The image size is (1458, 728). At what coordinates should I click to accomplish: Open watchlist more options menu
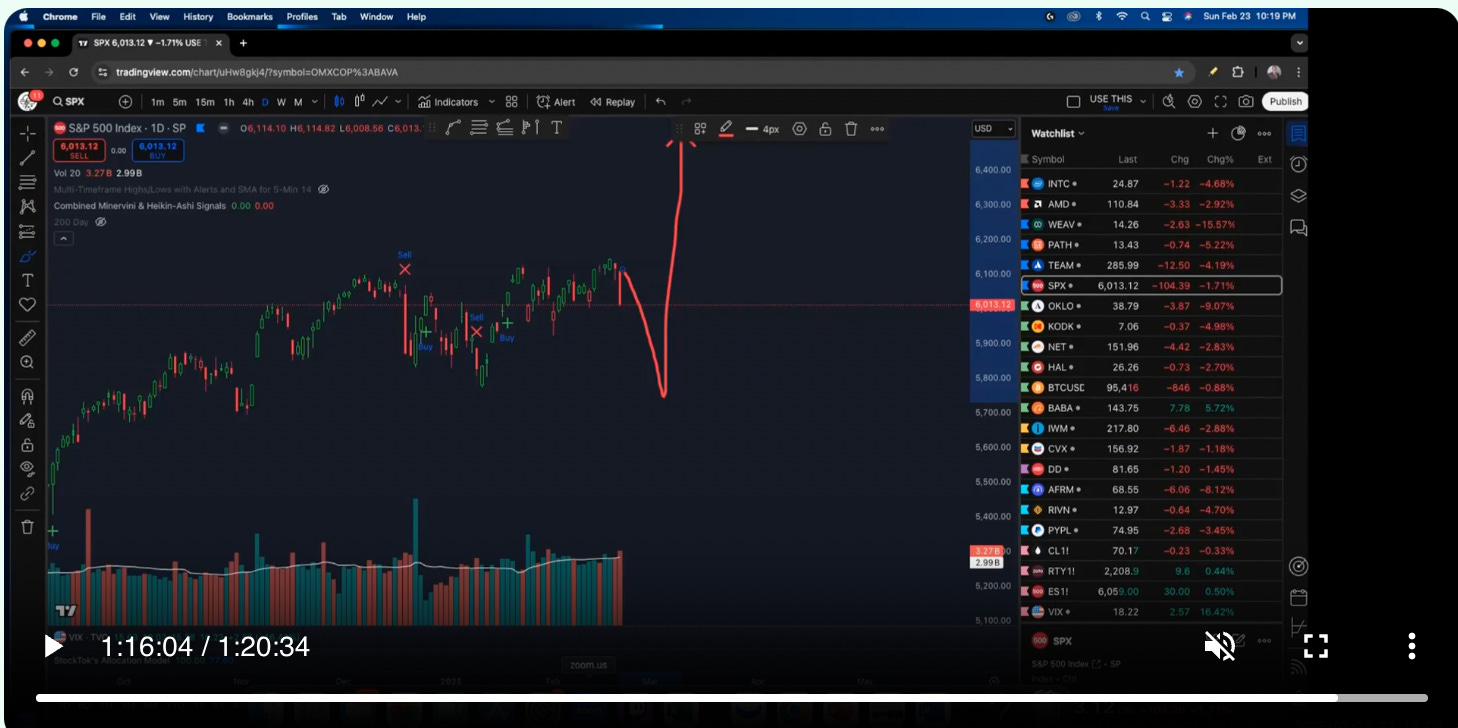pos(1264,133)
